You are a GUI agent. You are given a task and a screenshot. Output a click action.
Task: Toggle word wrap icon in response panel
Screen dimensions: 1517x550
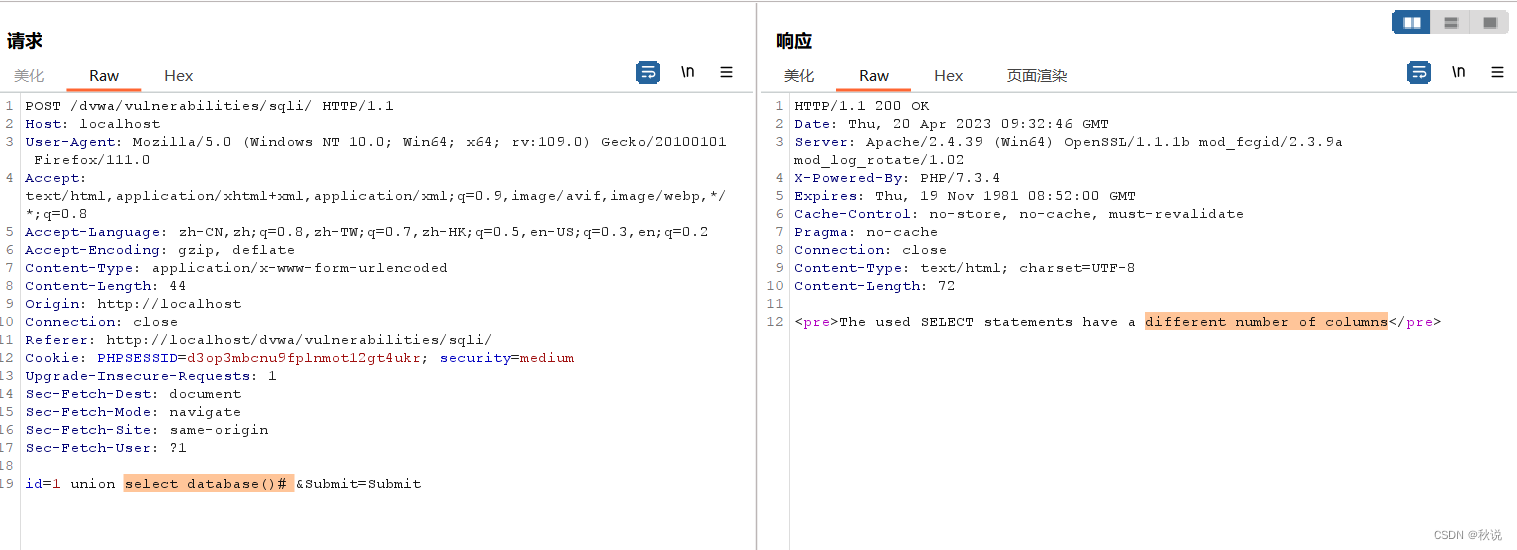pos(1419,72)
